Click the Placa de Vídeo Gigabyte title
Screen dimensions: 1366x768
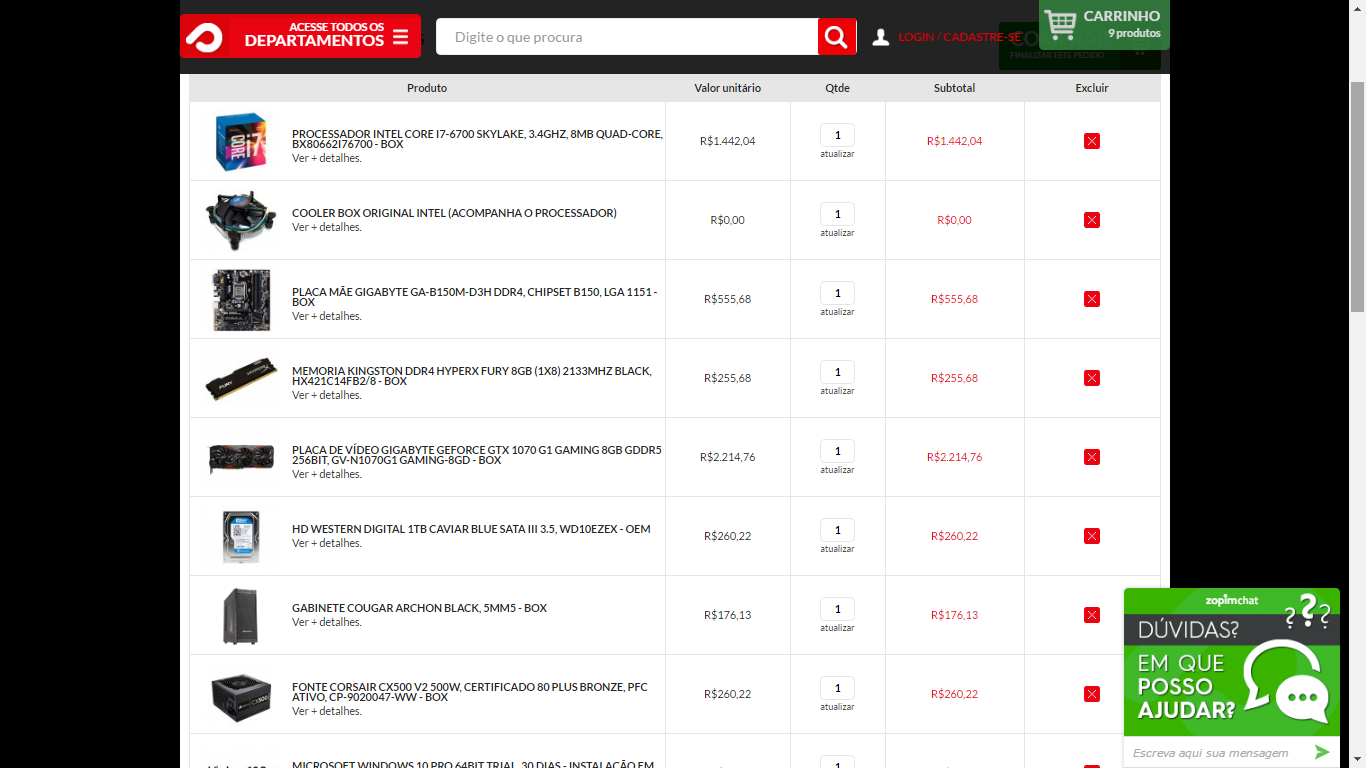[x=477, y=455]
